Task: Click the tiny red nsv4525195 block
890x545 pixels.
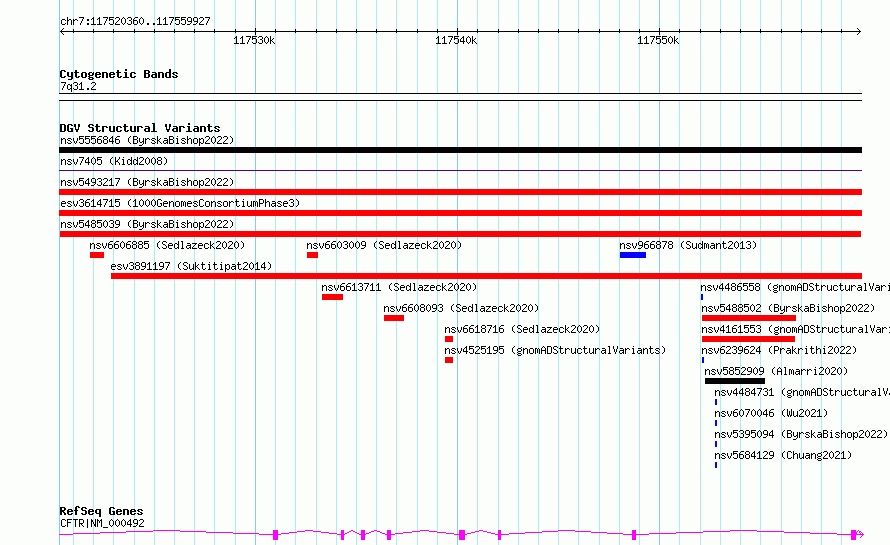Action: tap(449, 360)
